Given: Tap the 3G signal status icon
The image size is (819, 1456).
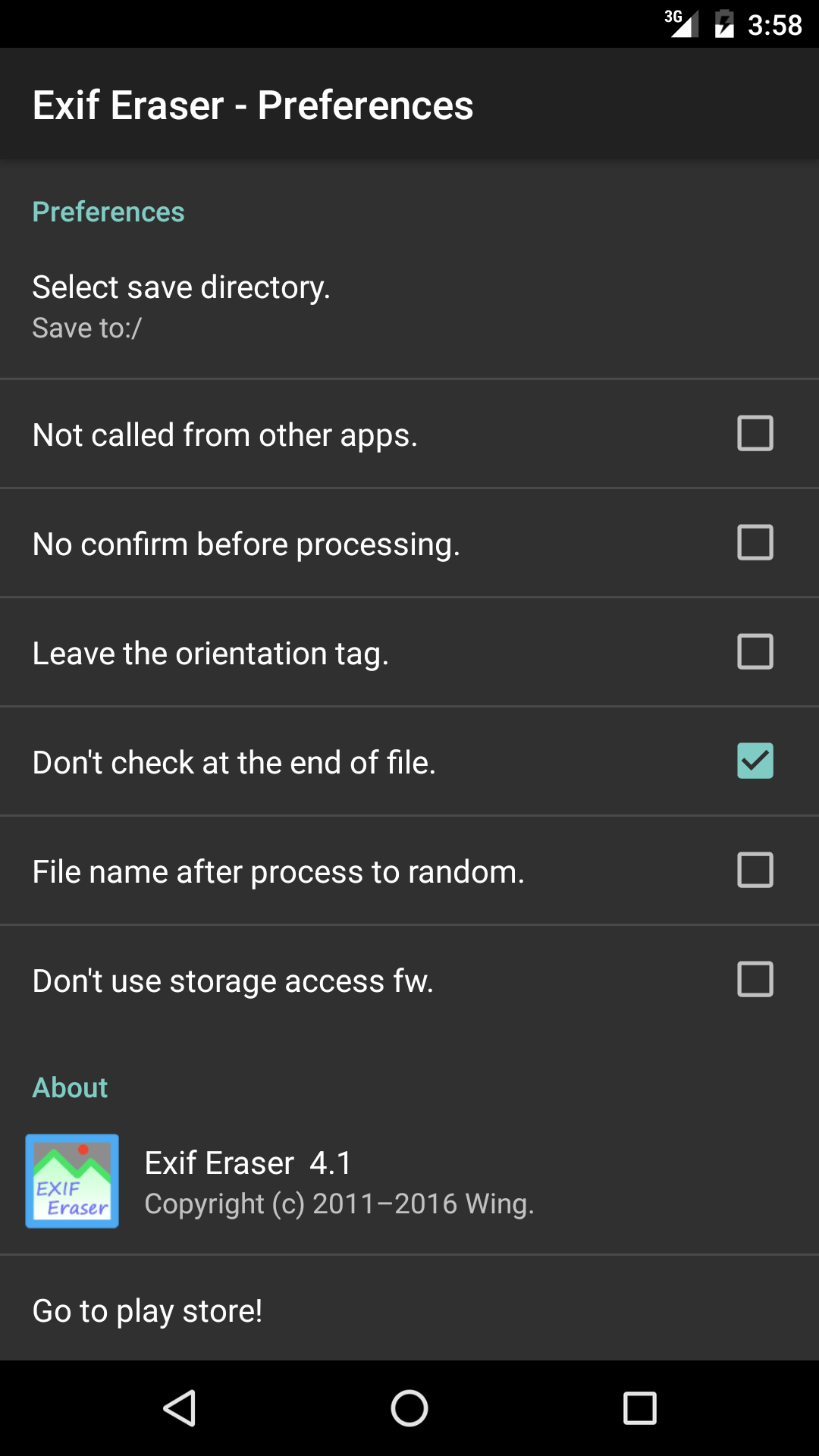Looking at the screenshot, I should 681,24.
